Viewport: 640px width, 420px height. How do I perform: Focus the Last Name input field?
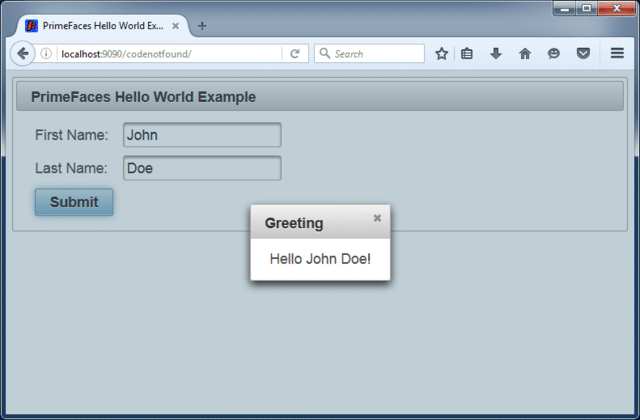tap(202, 168)
